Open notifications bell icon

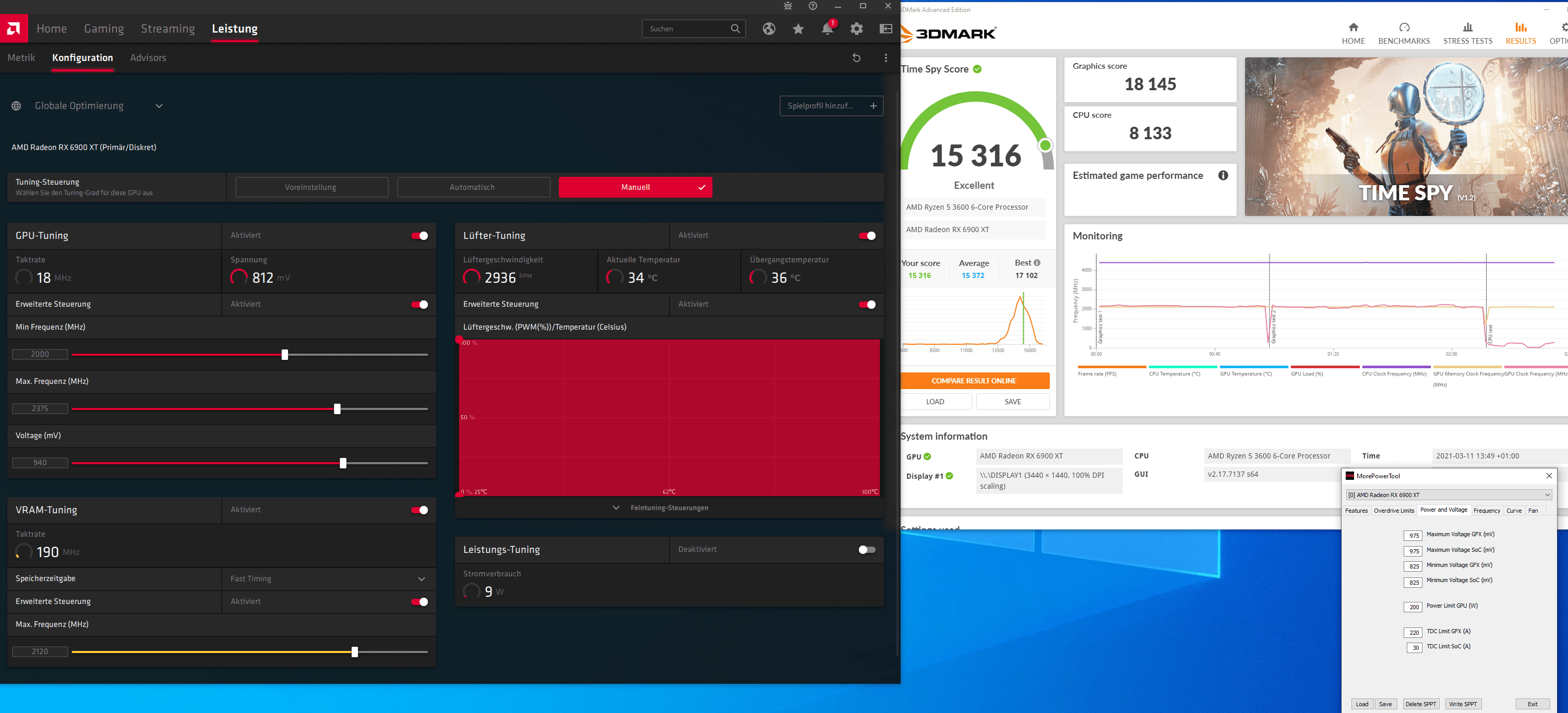(x=827, y=29)
